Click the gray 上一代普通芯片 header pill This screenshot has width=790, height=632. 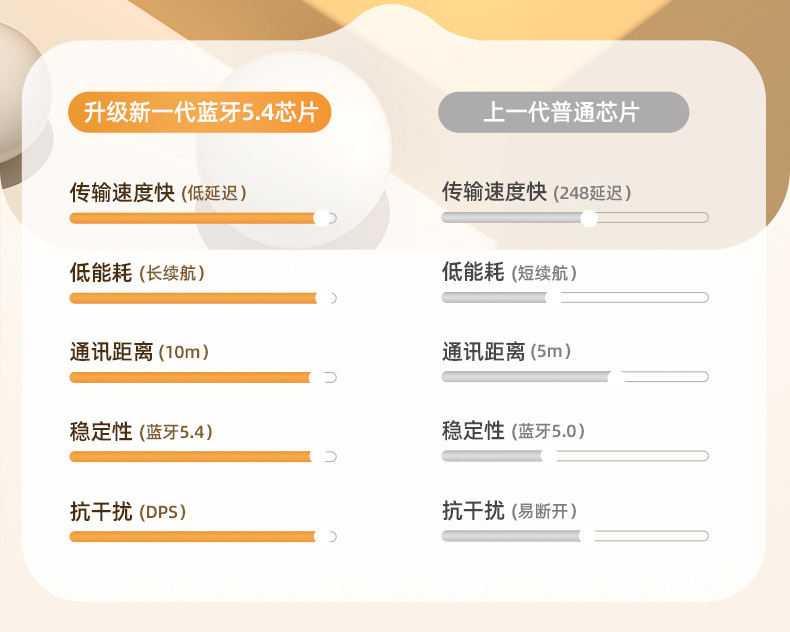point(563,112)
